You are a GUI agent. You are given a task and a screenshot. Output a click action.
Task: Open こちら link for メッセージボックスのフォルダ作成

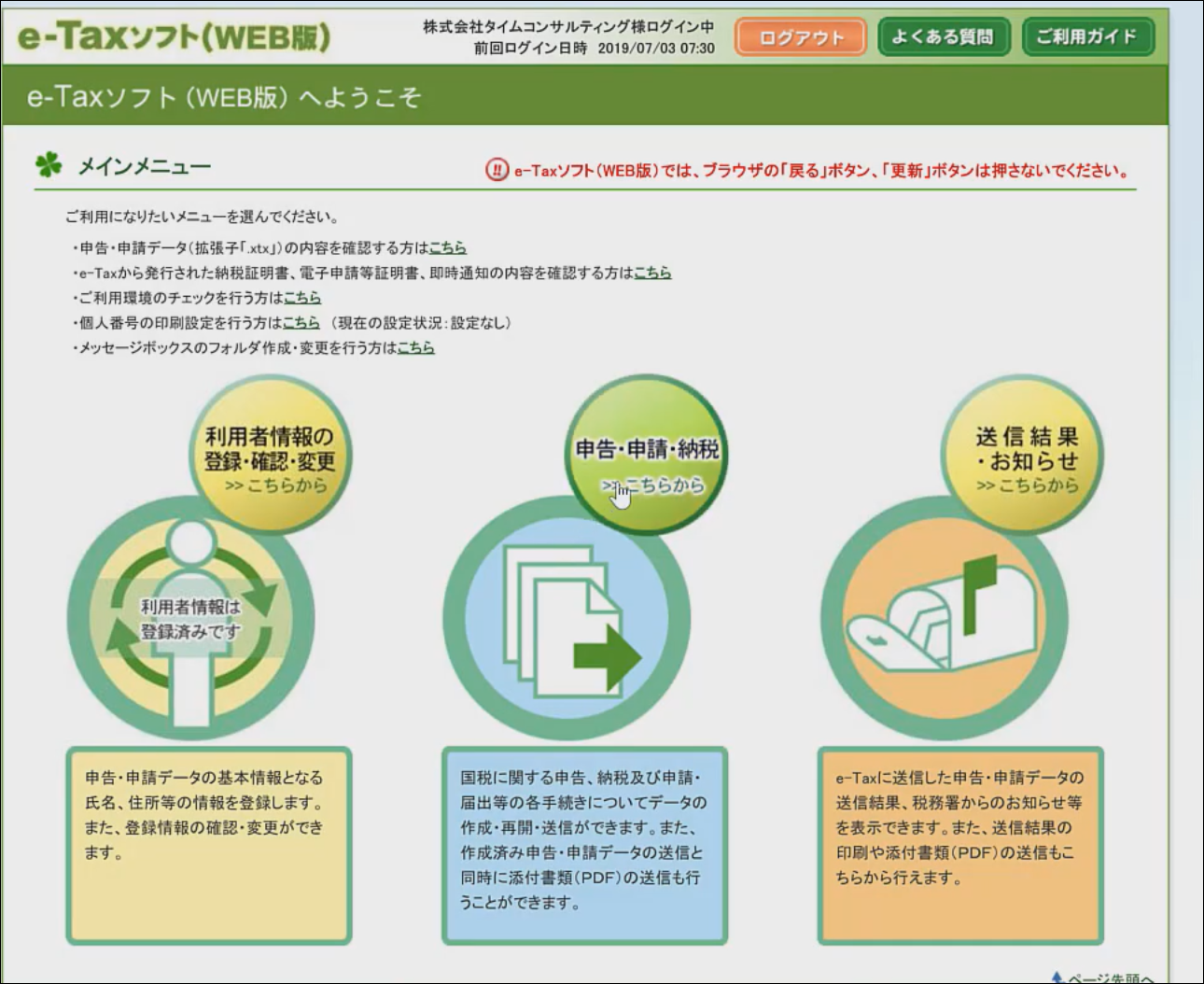[415, 347]
